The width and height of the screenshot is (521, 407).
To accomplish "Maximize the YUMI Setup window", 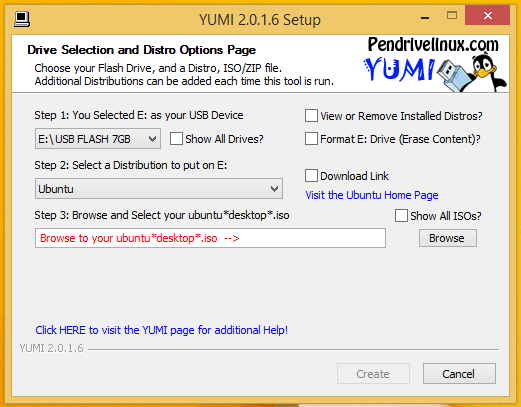I will coord(452,15).
